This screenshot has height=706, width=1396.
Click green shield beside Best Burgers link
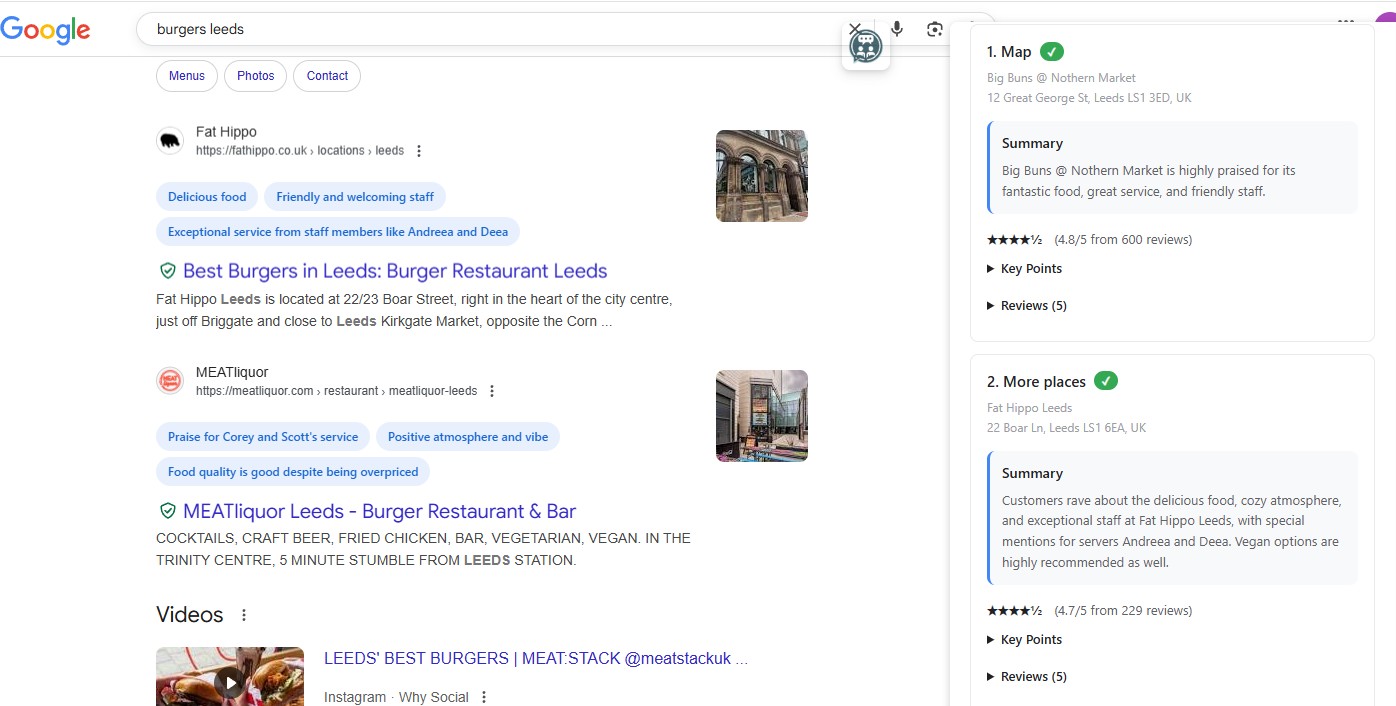coord(168,271)
